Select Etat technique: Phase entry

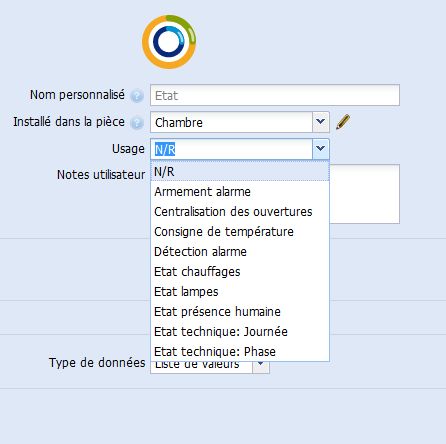[x=240, y=351]
